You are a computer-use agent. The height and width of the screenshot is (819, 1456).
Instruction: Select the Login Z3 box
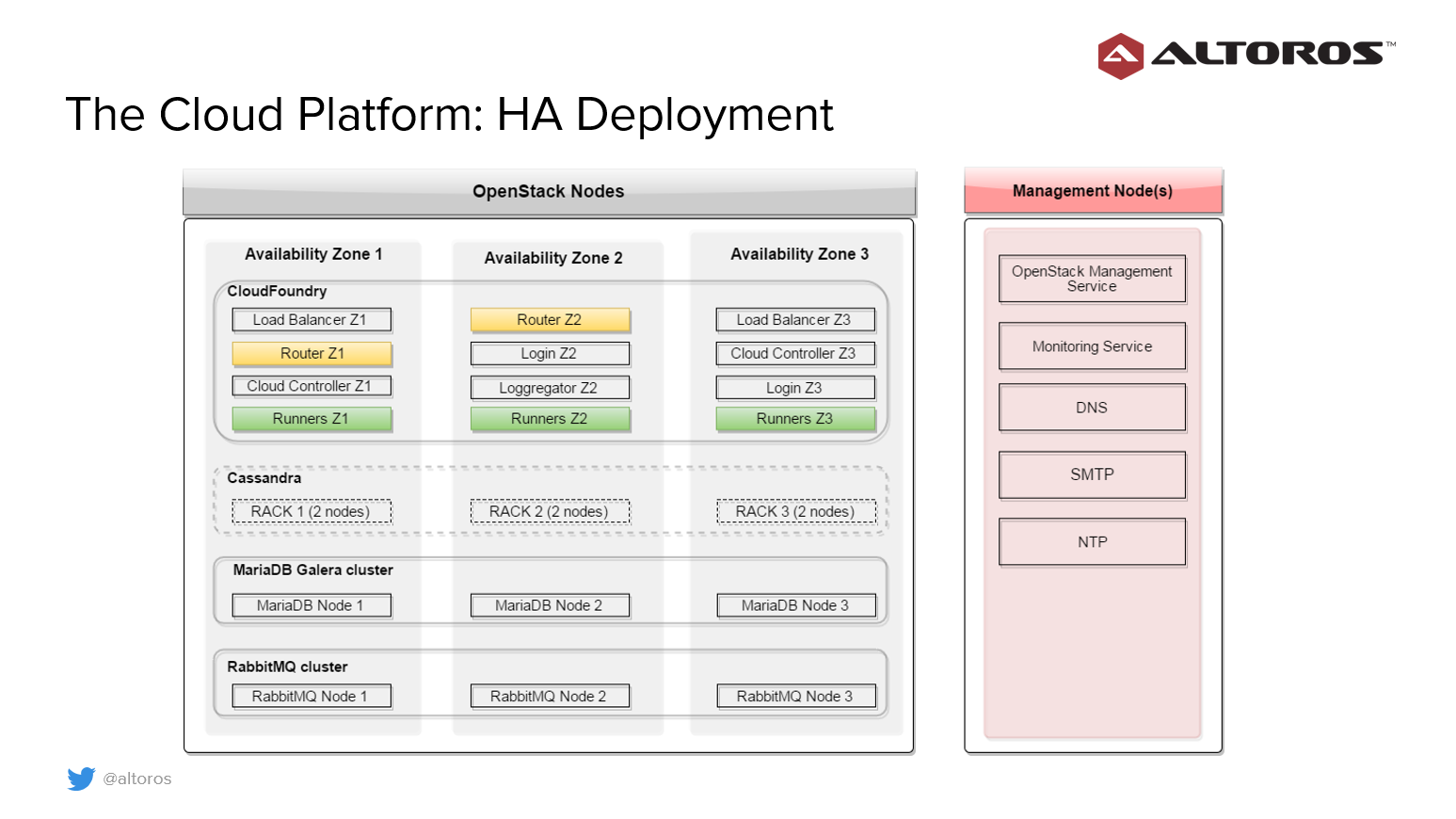pyautogui.click(x=795, y=388)
